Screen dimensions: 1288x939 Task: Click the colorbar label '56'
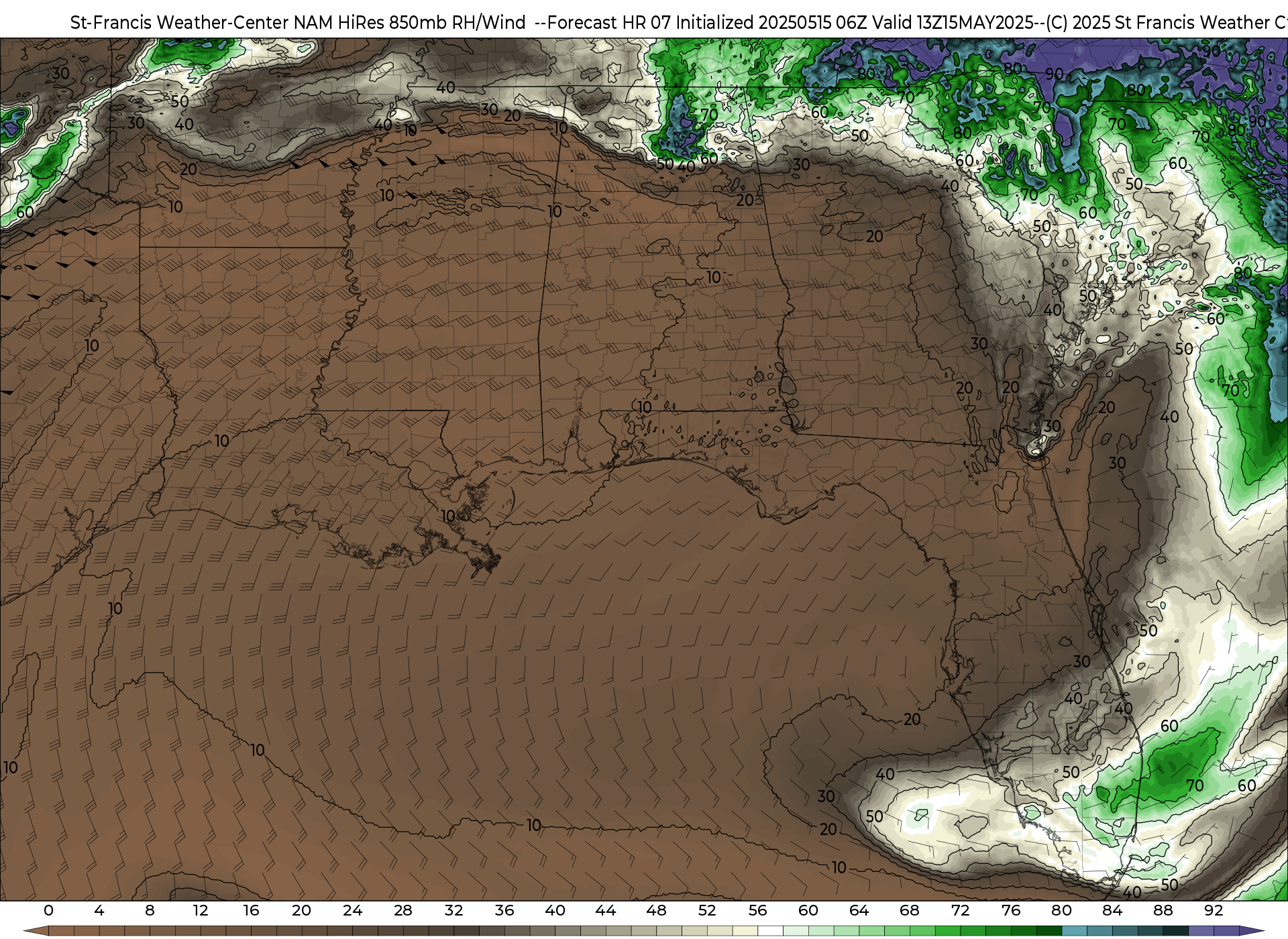(x=758, y=911)
